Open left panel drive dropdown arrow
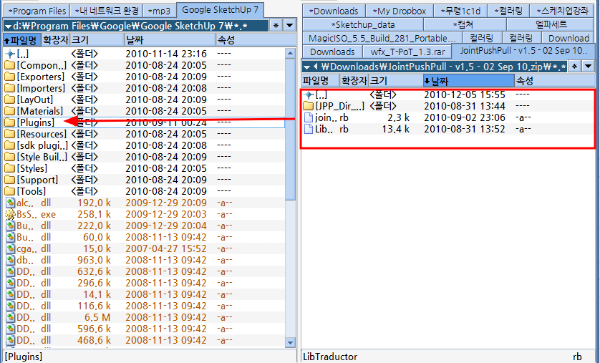600x363 pixels. coord(8,26)
